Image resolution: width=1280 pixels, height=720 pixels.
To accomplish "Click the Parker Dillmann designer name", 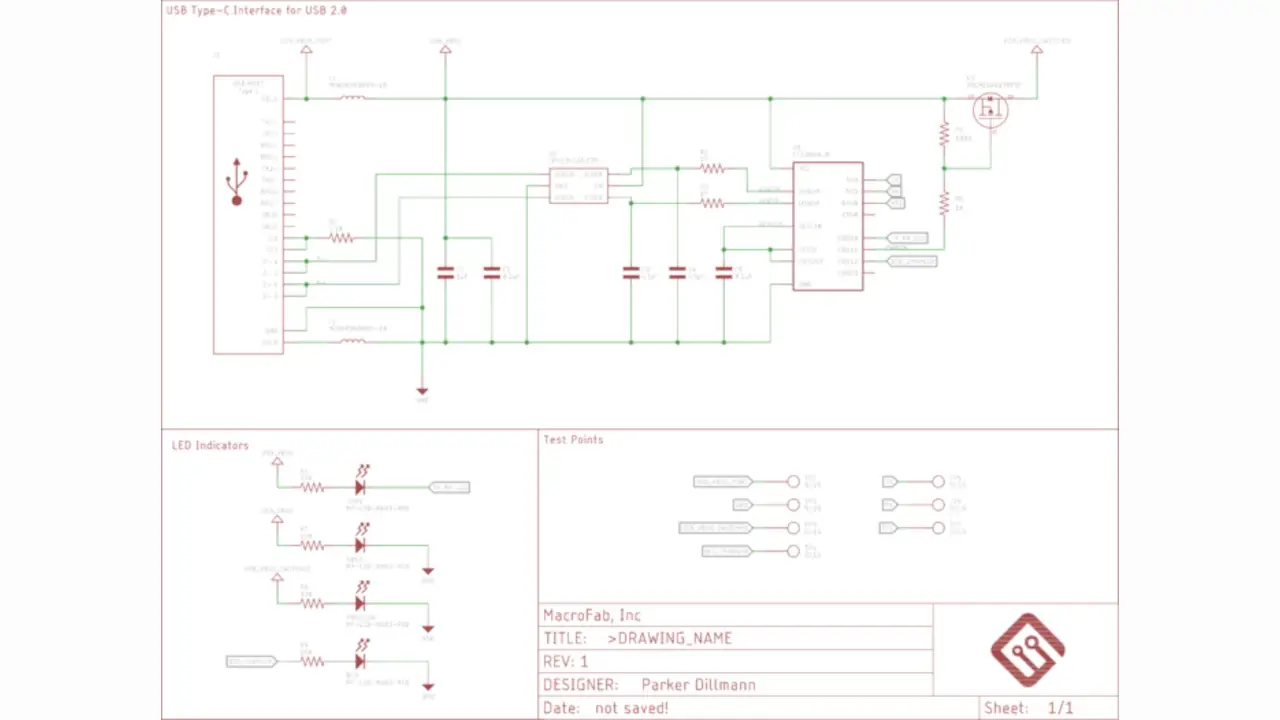I will [x=698, y=684].
